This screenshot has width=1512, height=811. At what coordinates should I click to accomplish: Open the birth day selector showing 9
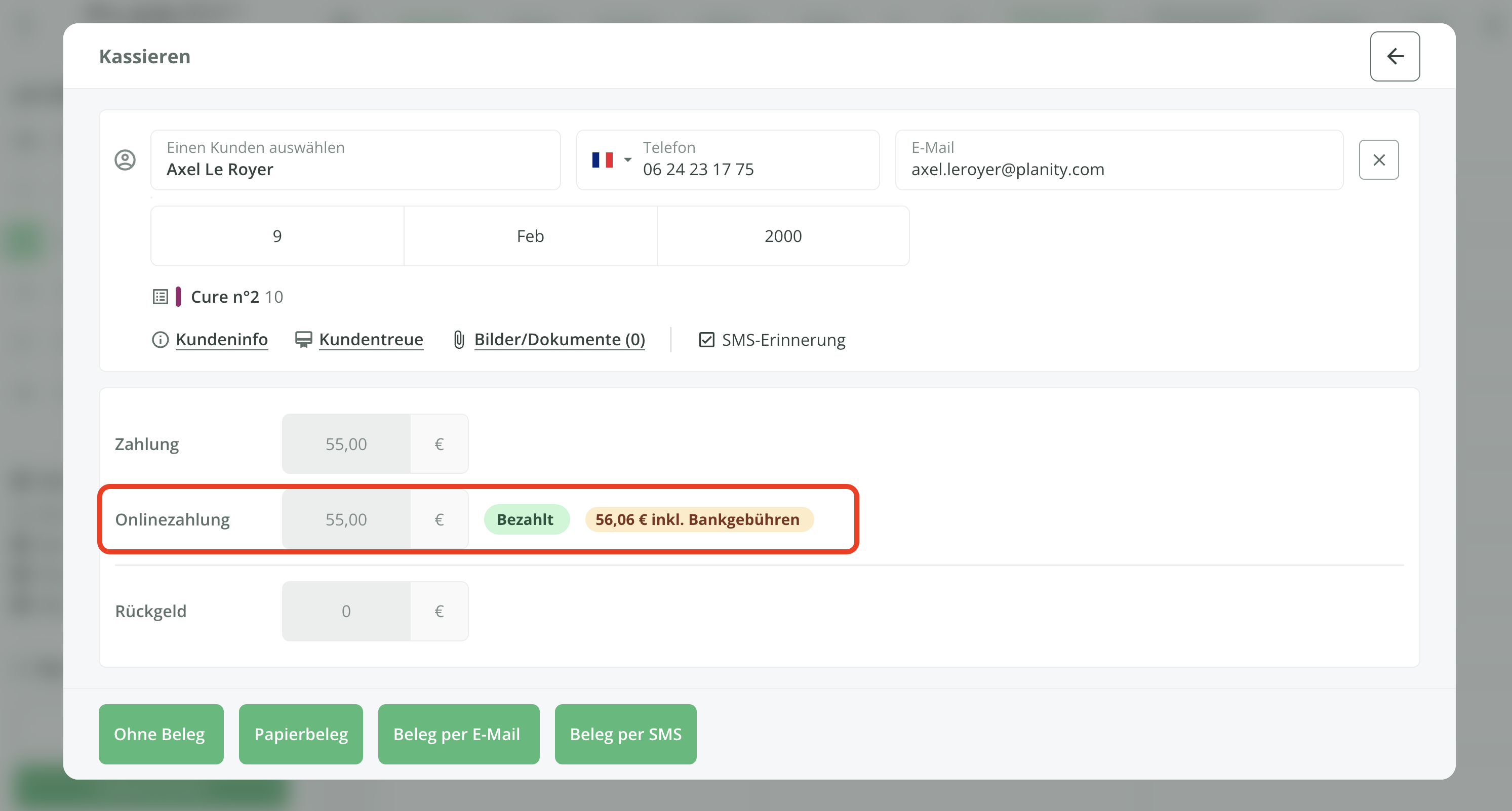click(x=277, y=236)
